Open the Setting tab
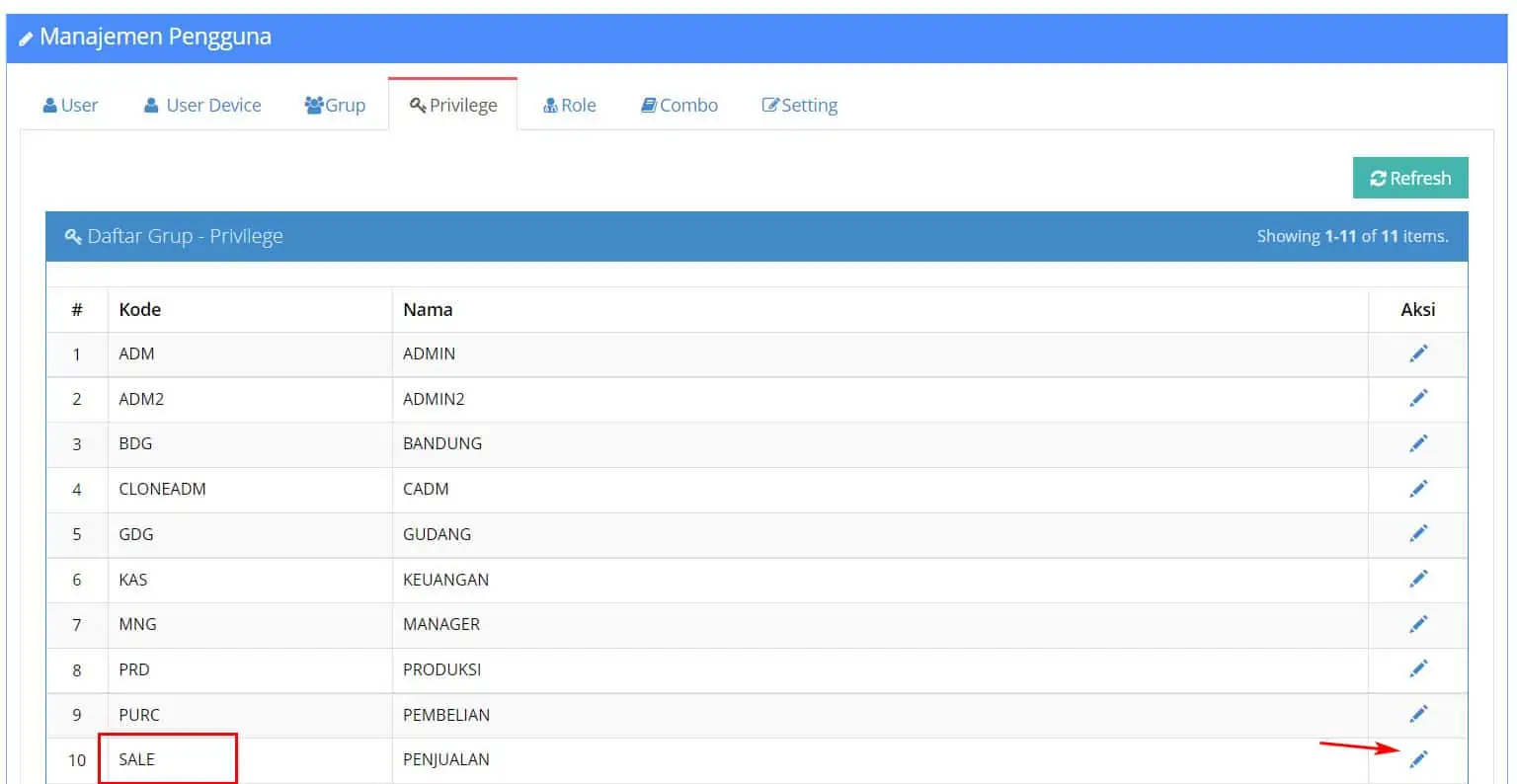1517x784 pixels. tap(800, 106)
